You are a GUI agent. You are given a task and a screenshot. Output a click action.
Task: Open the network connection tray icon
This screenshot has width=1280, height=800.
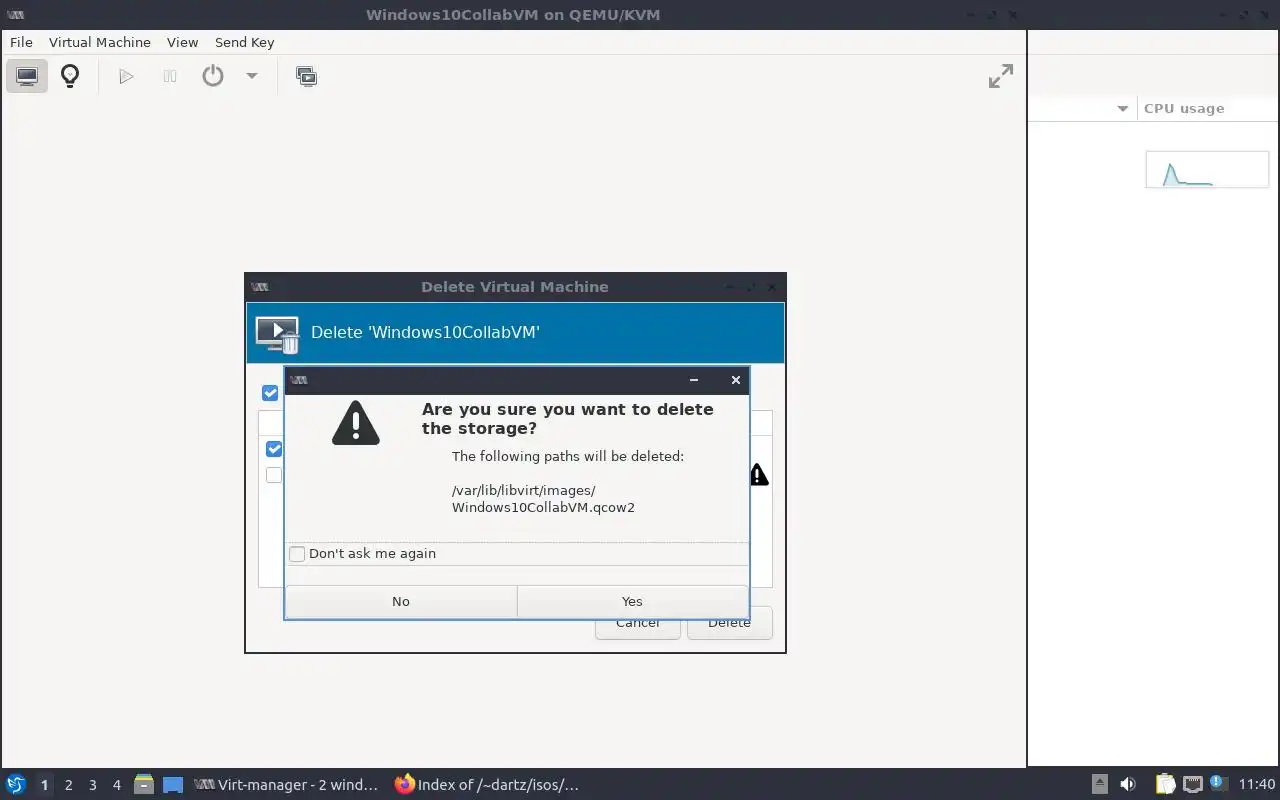(1192, 784)
